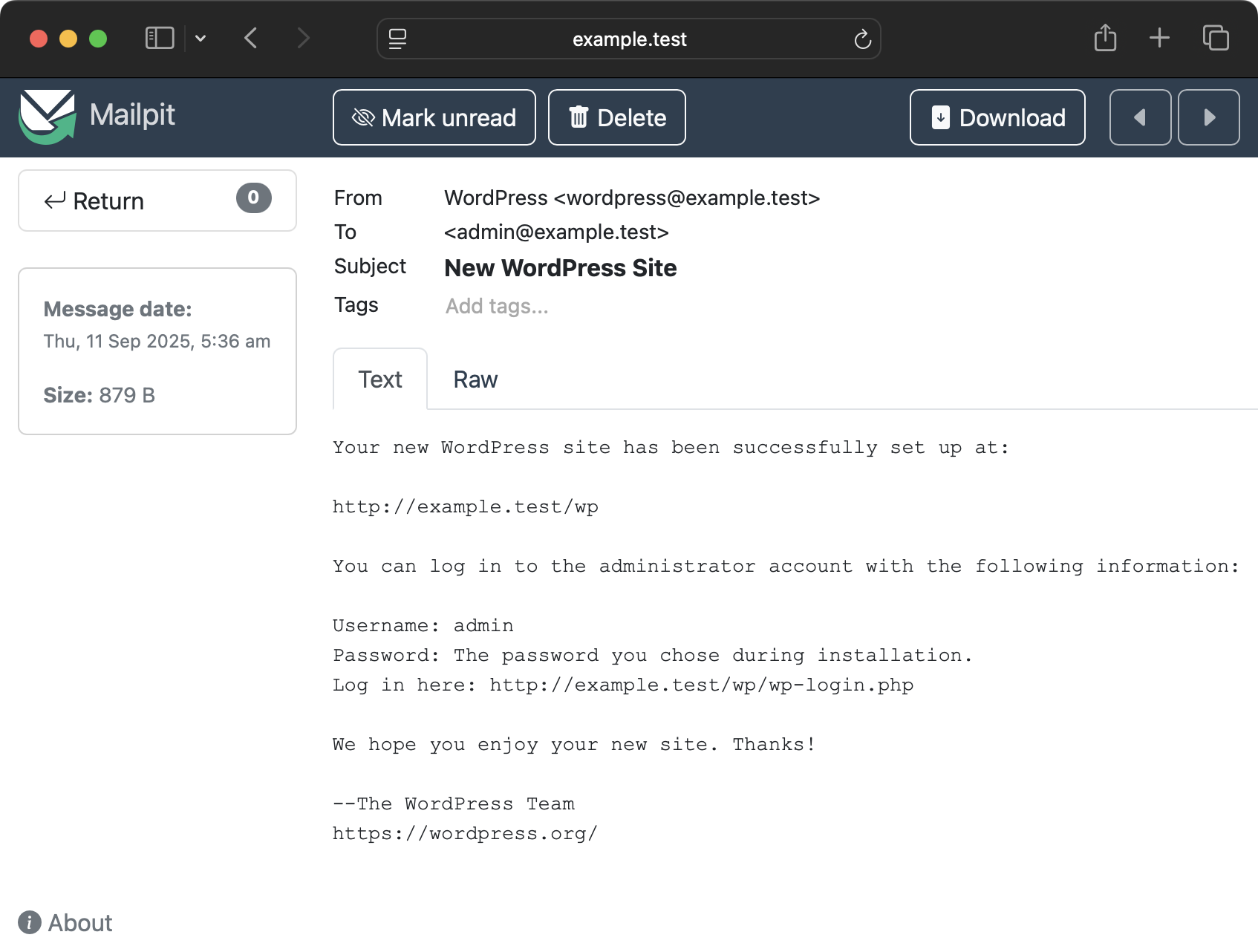Click the browser share icon
This screenshot has height=952, width=1258.
pos(1105,38)
